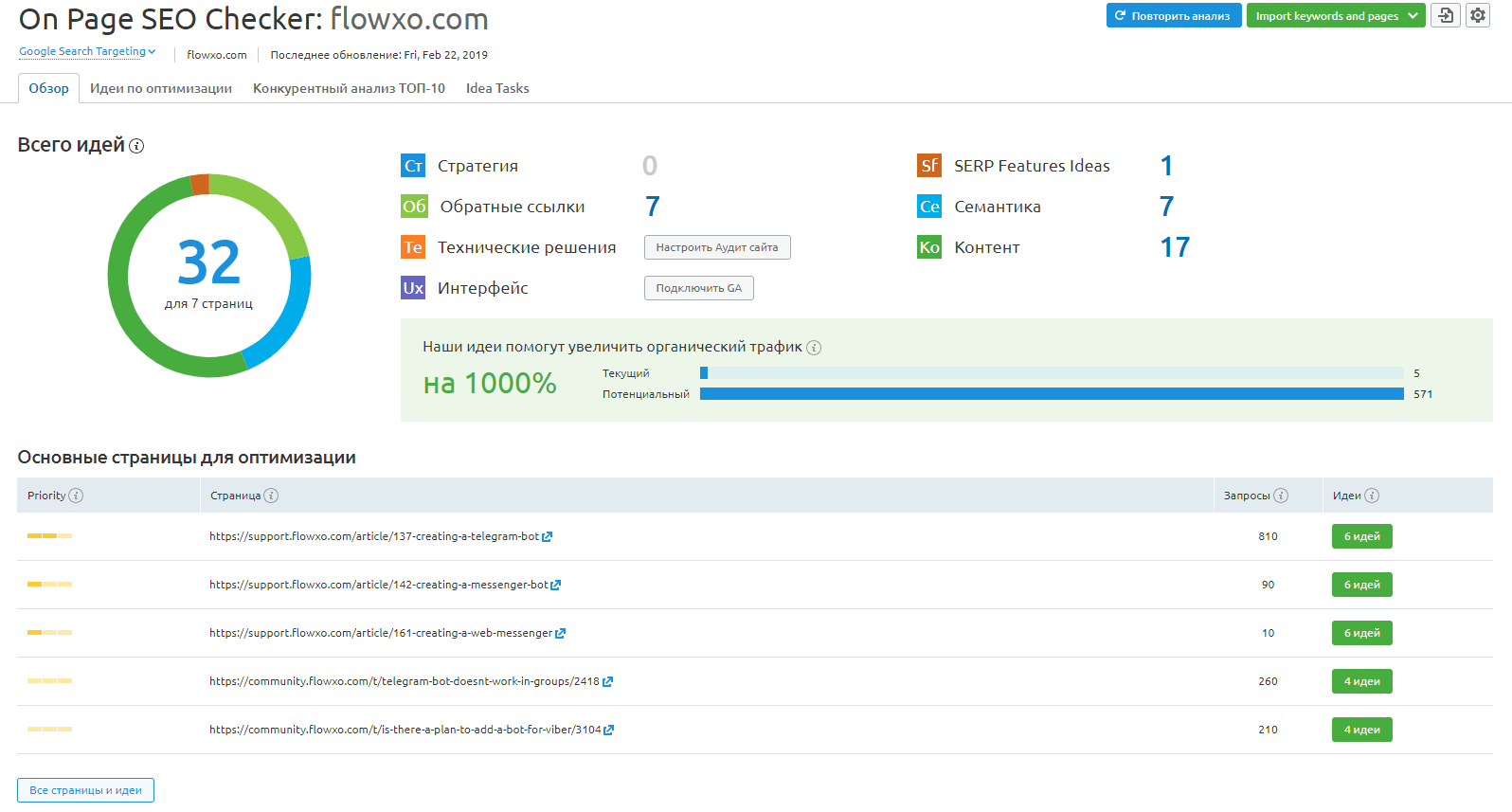Open external link icon for telegram-bot-doesnt-work-in-groups
Image resolution: width=1512 pixels, height=812 pixels.
pyautogui.click(x=607, y=682)
